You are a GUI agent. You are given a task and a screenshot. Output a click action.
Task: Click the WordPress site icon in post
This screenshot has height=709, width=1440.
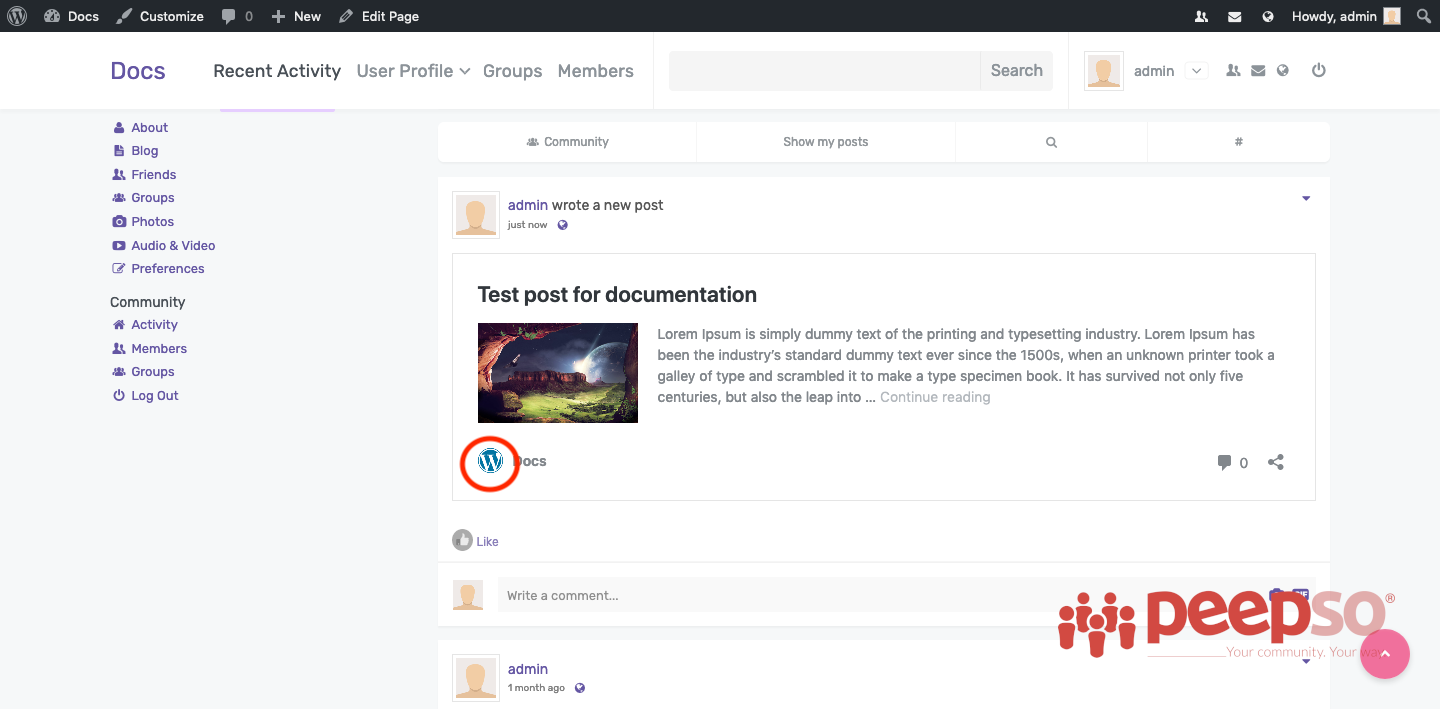[490, 461]
